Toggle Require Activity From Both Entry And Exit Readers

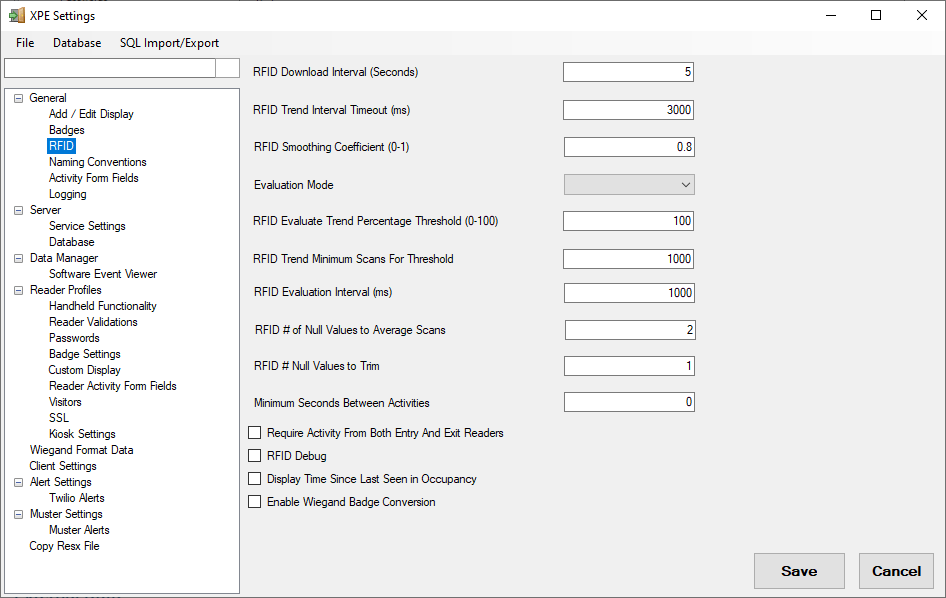pos(255,433)
